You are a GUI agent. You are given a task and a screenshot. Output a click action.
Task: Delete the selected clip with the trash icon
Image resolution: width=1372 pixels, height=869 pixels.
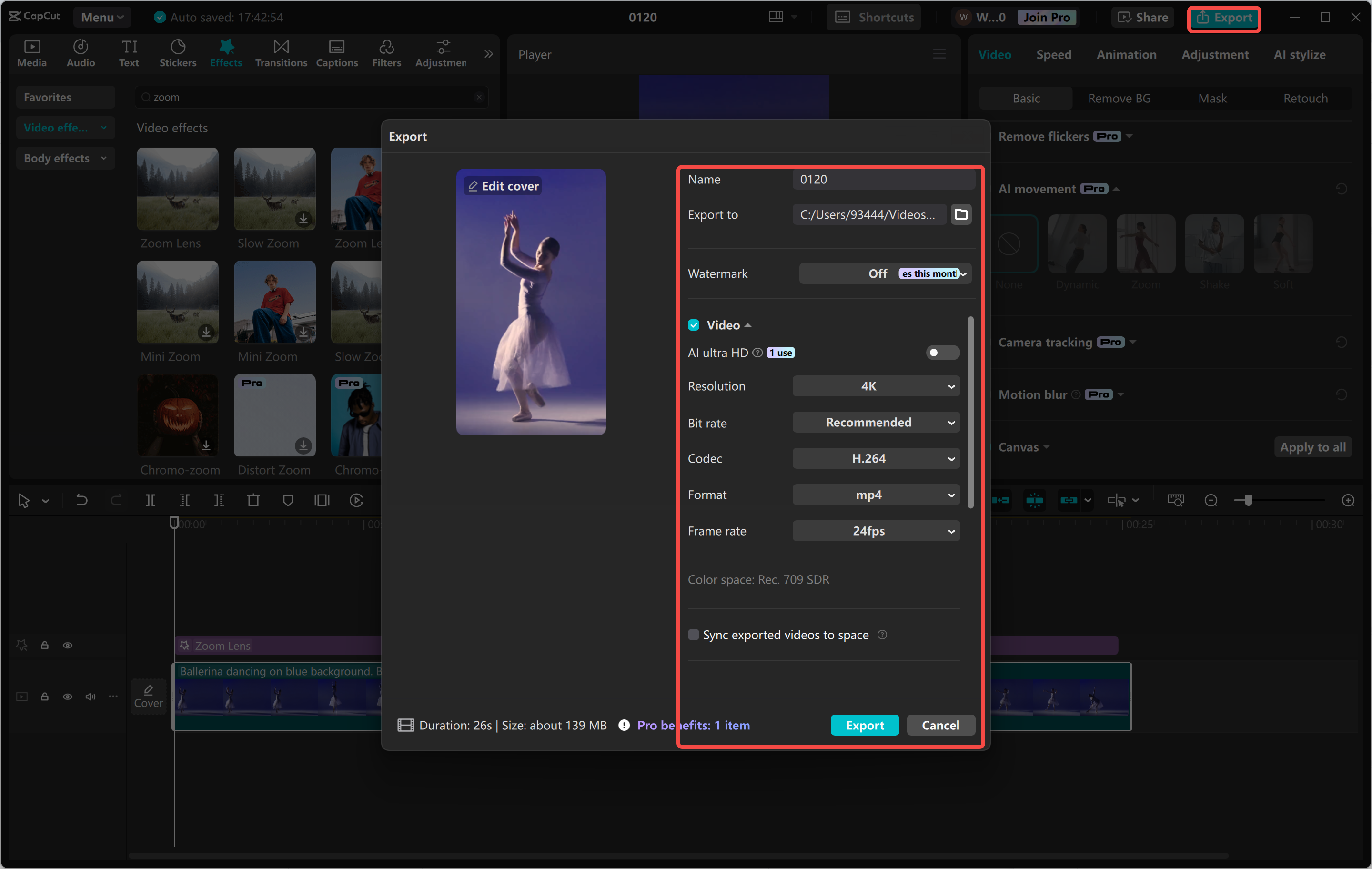(x=253, y=500)
